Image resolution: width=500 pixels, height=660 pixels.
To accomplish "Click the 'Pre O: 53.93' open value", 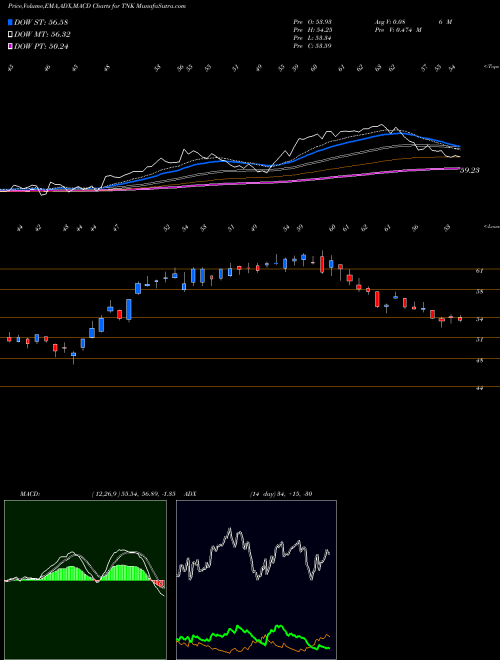I will (313, 22).
